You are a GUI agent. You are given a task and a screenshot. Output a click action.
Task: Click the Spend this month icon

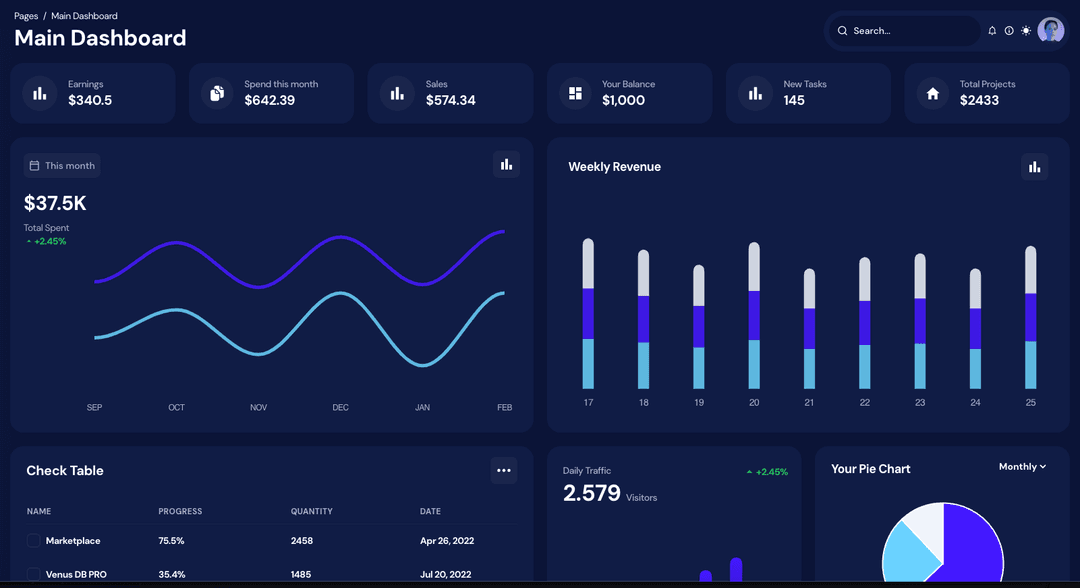pyautogui.click(x=216, y=93)
